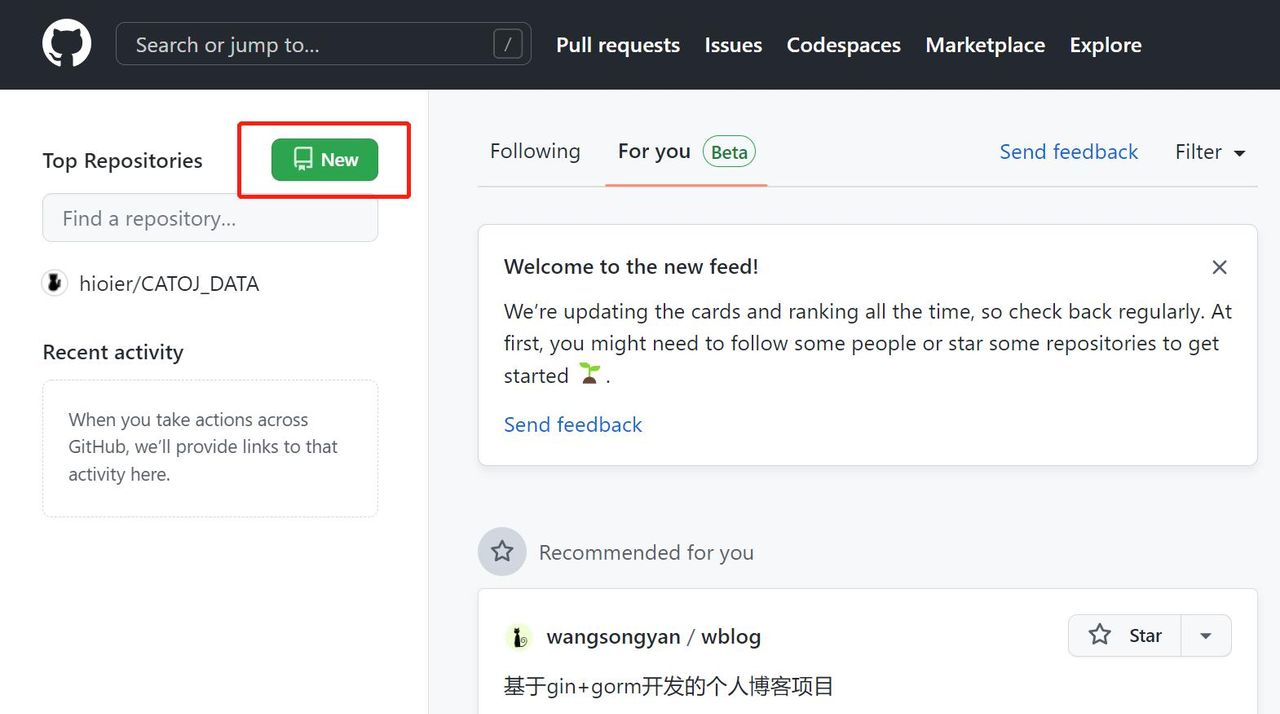Expand the Star button options arrow

(x=1205, y=635)
